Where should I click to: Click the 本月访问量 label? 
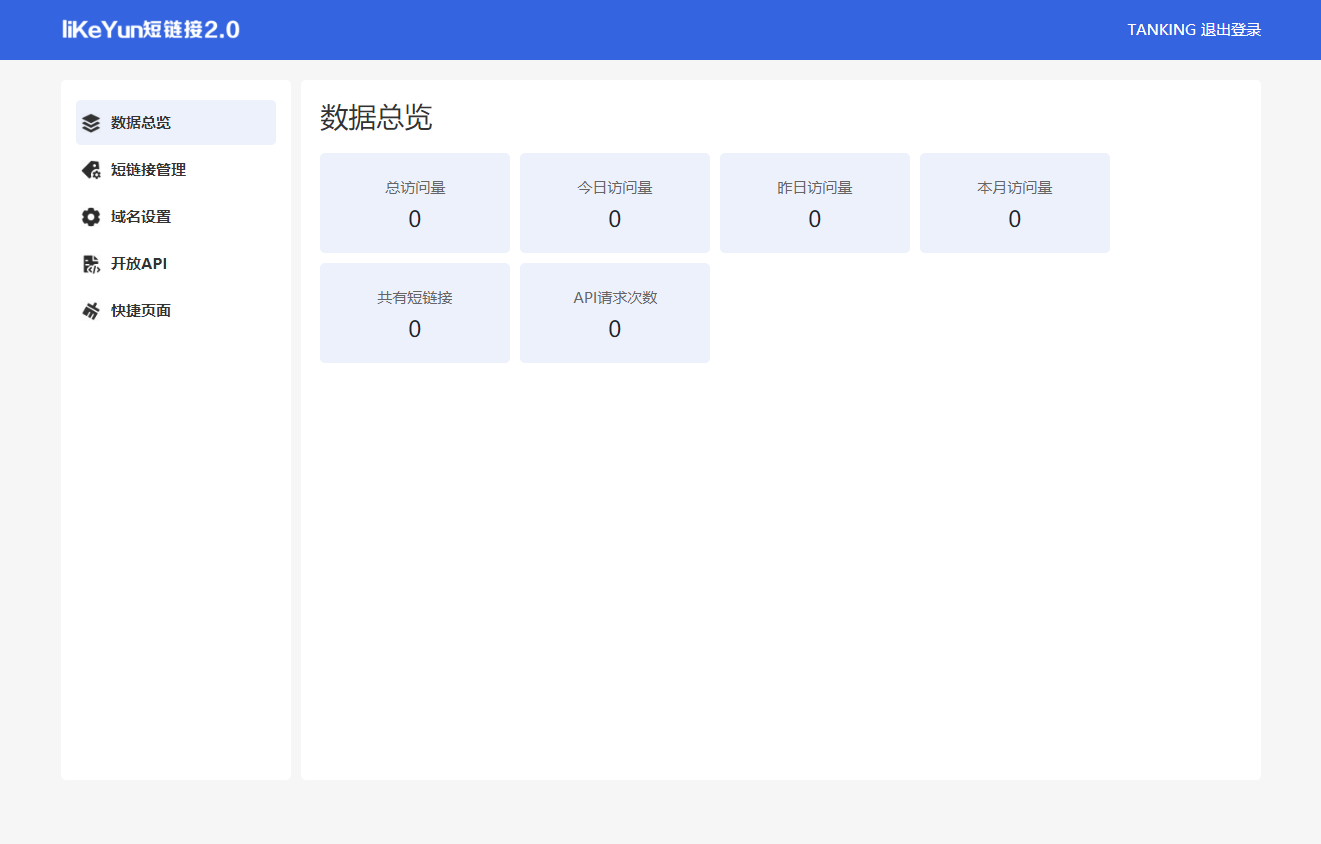click(x=1015, y=187)
